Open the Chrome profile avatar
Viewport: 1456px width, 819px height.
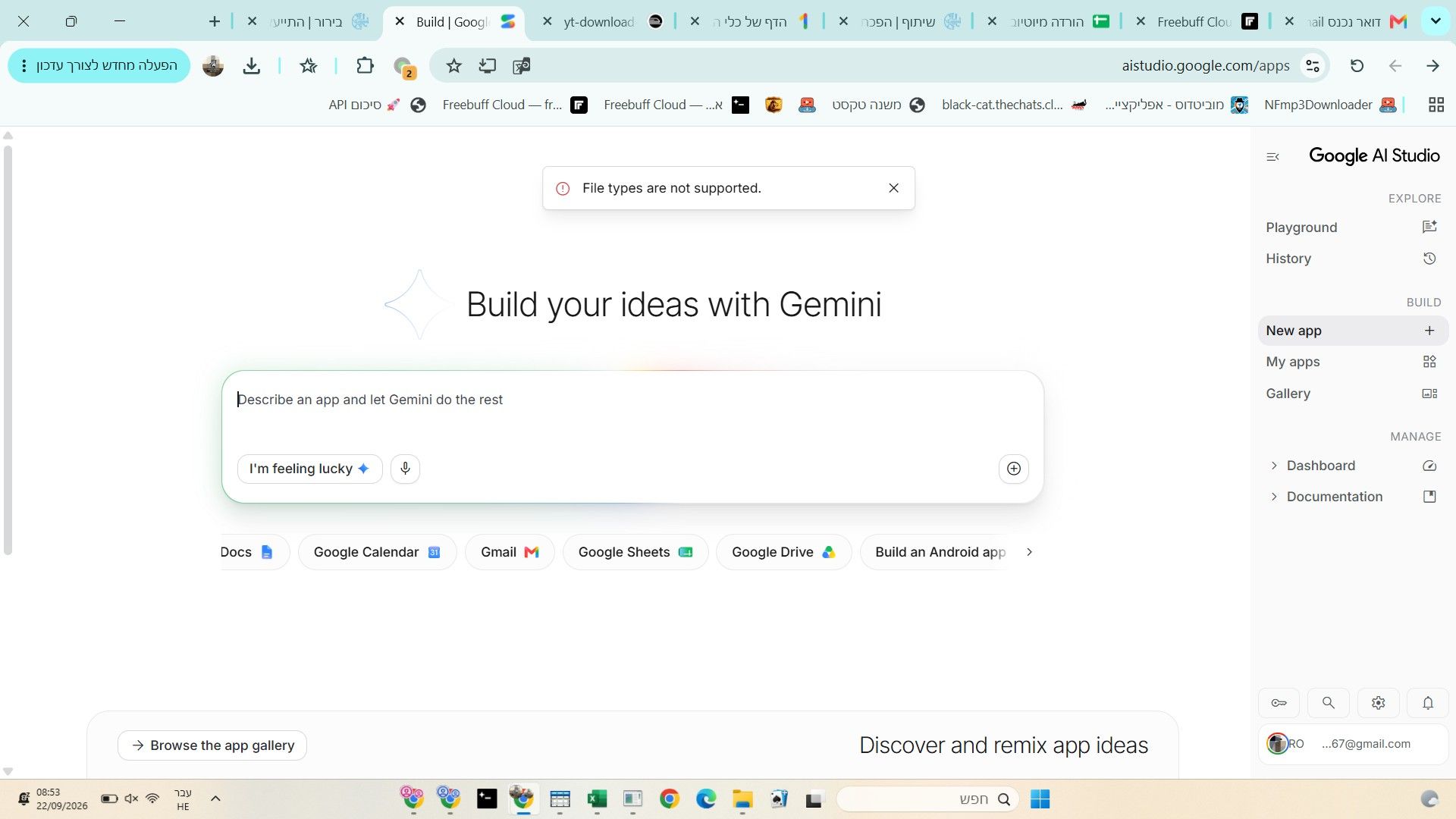pos(213,66)
